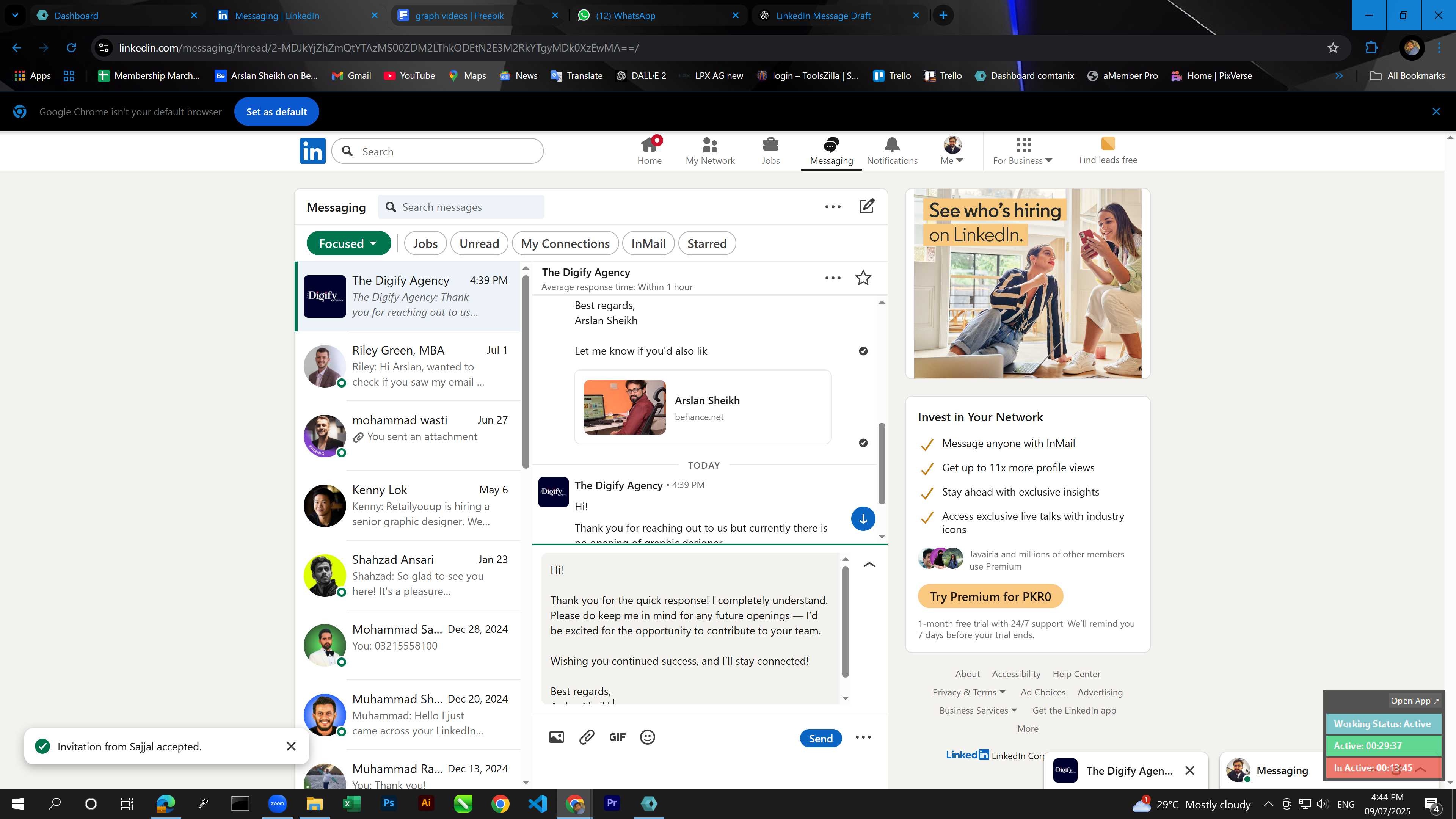Open messaging options three-dot menu beside compose
Viewport: 1456px width, 819px height.
click(833, 207)
